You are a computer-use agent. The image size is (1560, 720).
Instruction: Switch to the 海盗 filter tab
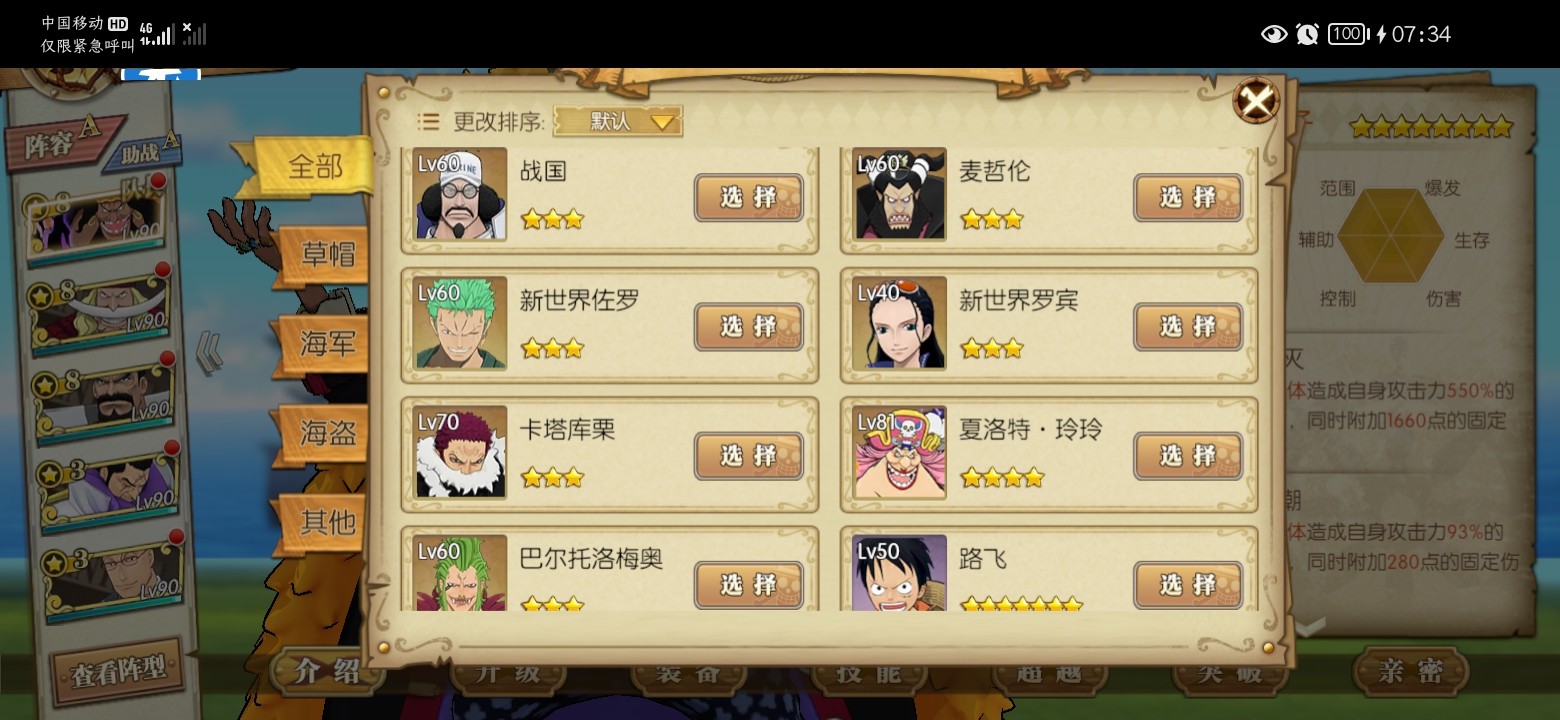coord(325,432)
